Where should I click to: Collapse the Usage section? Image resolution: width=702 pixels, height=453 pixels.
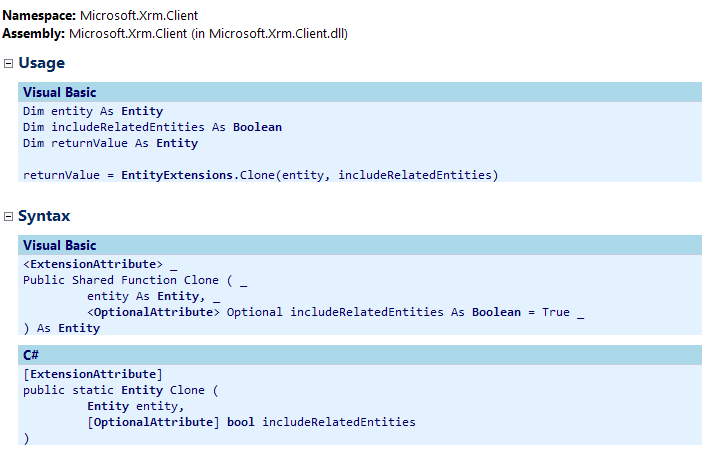point(8,64)
